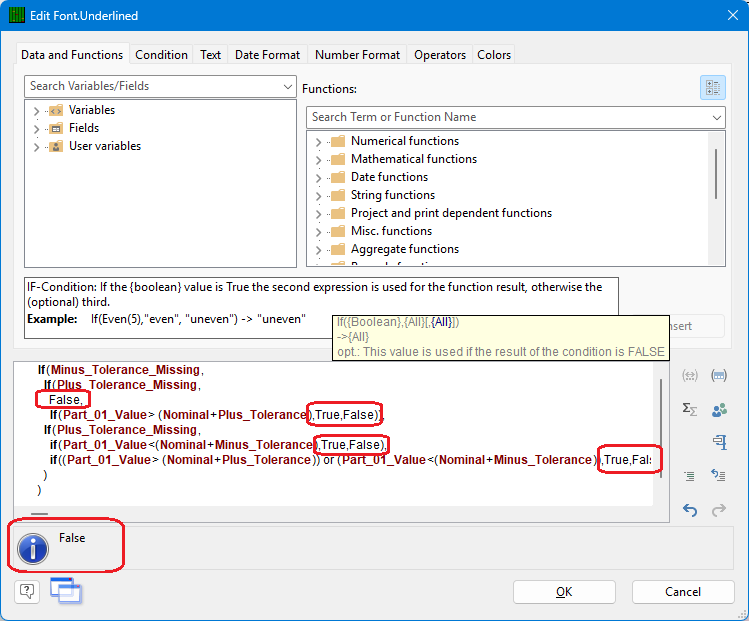The width and height of the screenshot is (749, 621).
Task: Click the User variables folder icon
Action: [56, 146]
